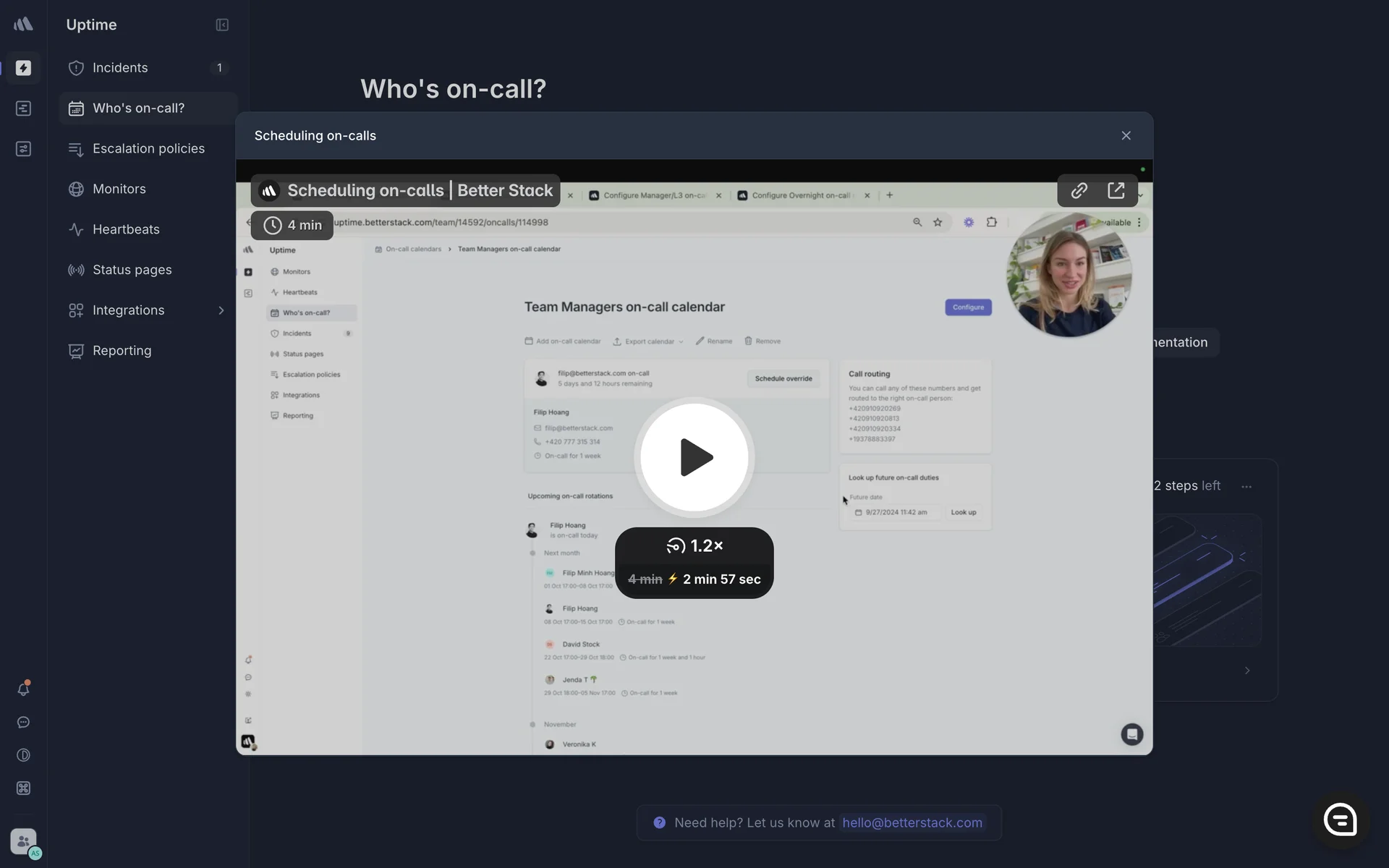Copy video link via chain icon
1389x868 pixels.
(x=1079, y=190)
